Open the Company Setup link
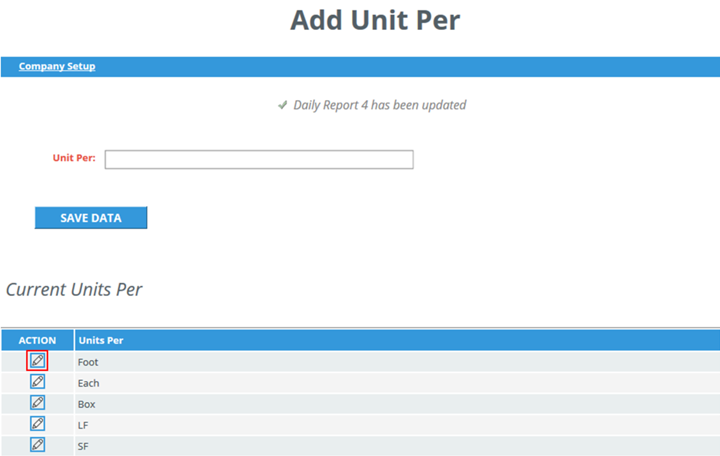 [x=57, y=66]
